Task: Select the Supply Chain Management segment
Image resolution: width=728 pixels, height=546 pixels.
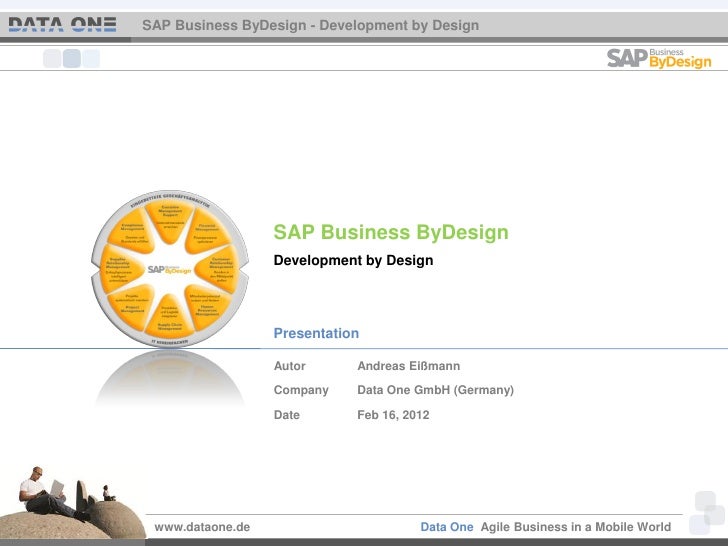Action: pyautogui.click(x=170, y=326)
